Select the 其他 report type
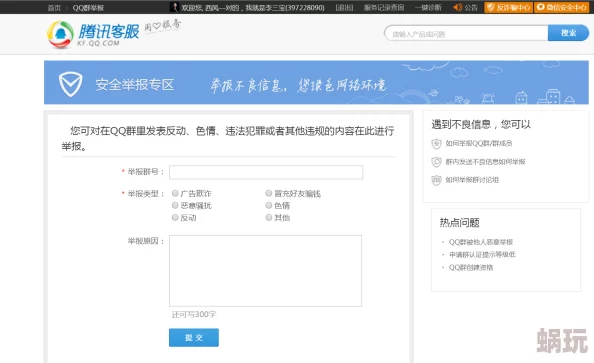This screenshot has height=363, width=594. 269,217
